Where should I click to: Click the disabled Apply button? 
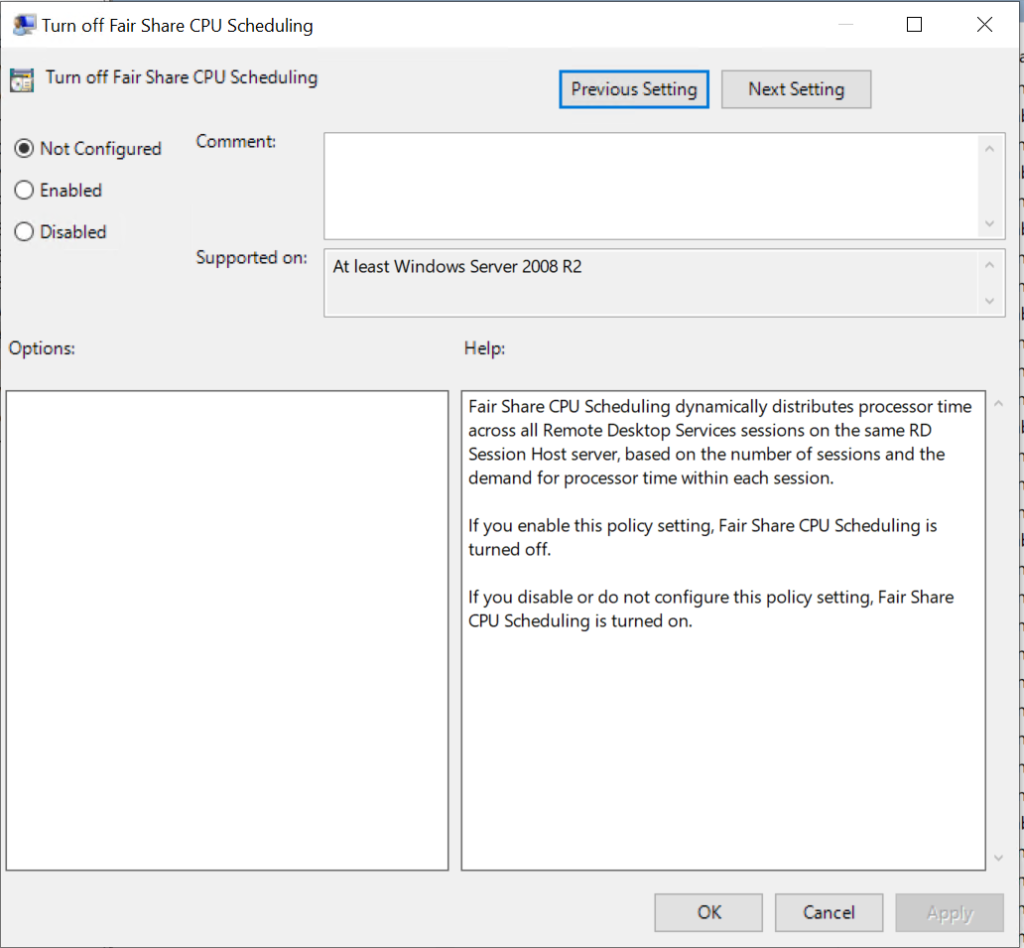[948, 912]
